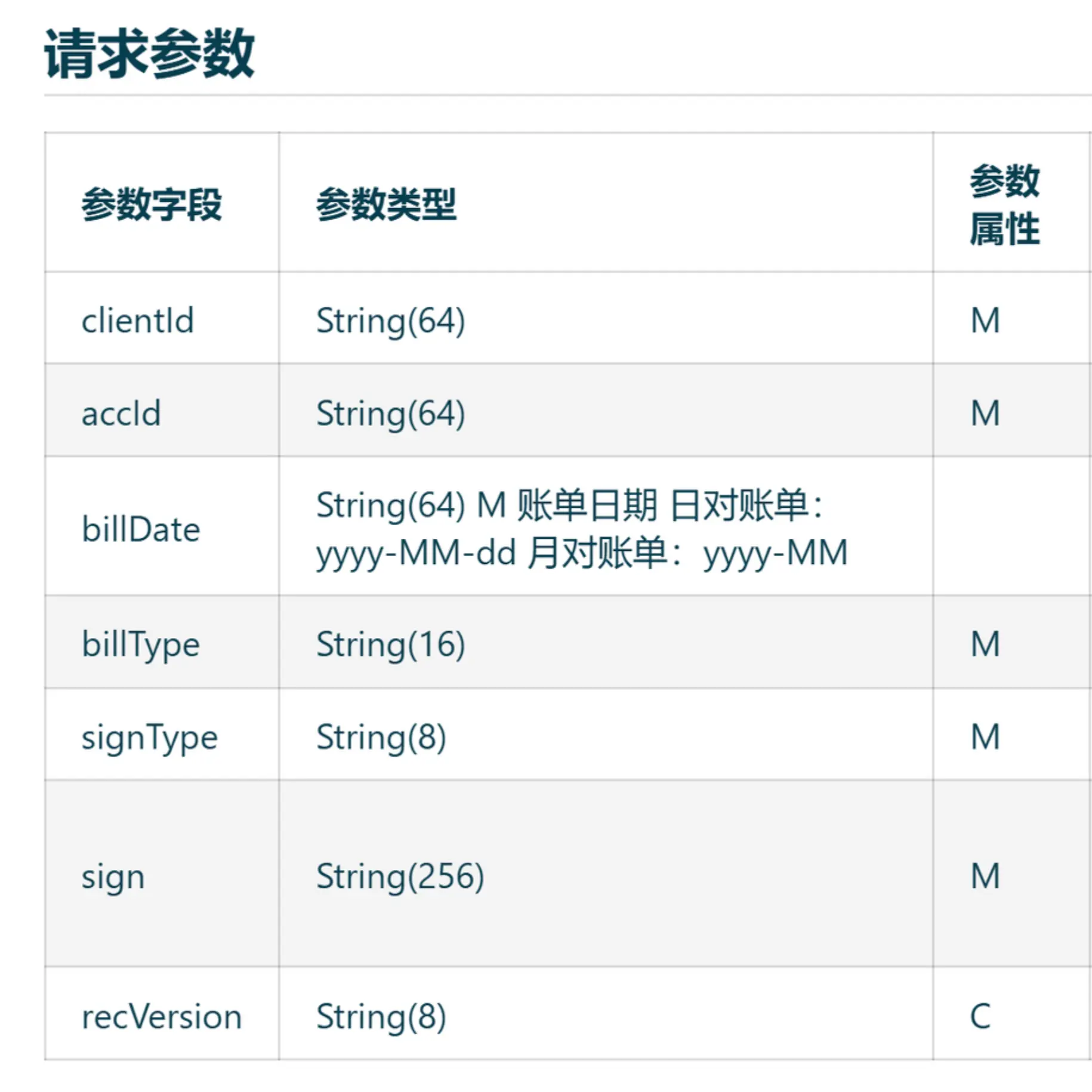Click the 参数类型 column header

pos(386,205)
